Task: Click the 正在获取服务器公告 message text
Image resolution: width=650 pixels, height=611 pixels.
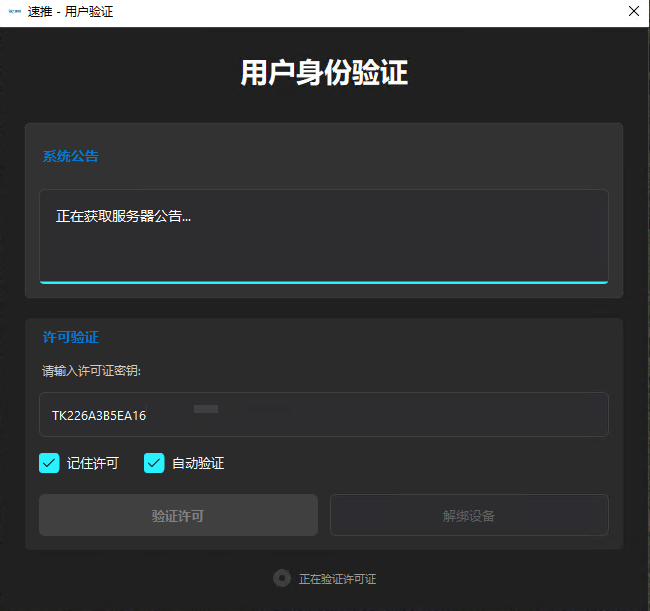Action: [123, 215]
